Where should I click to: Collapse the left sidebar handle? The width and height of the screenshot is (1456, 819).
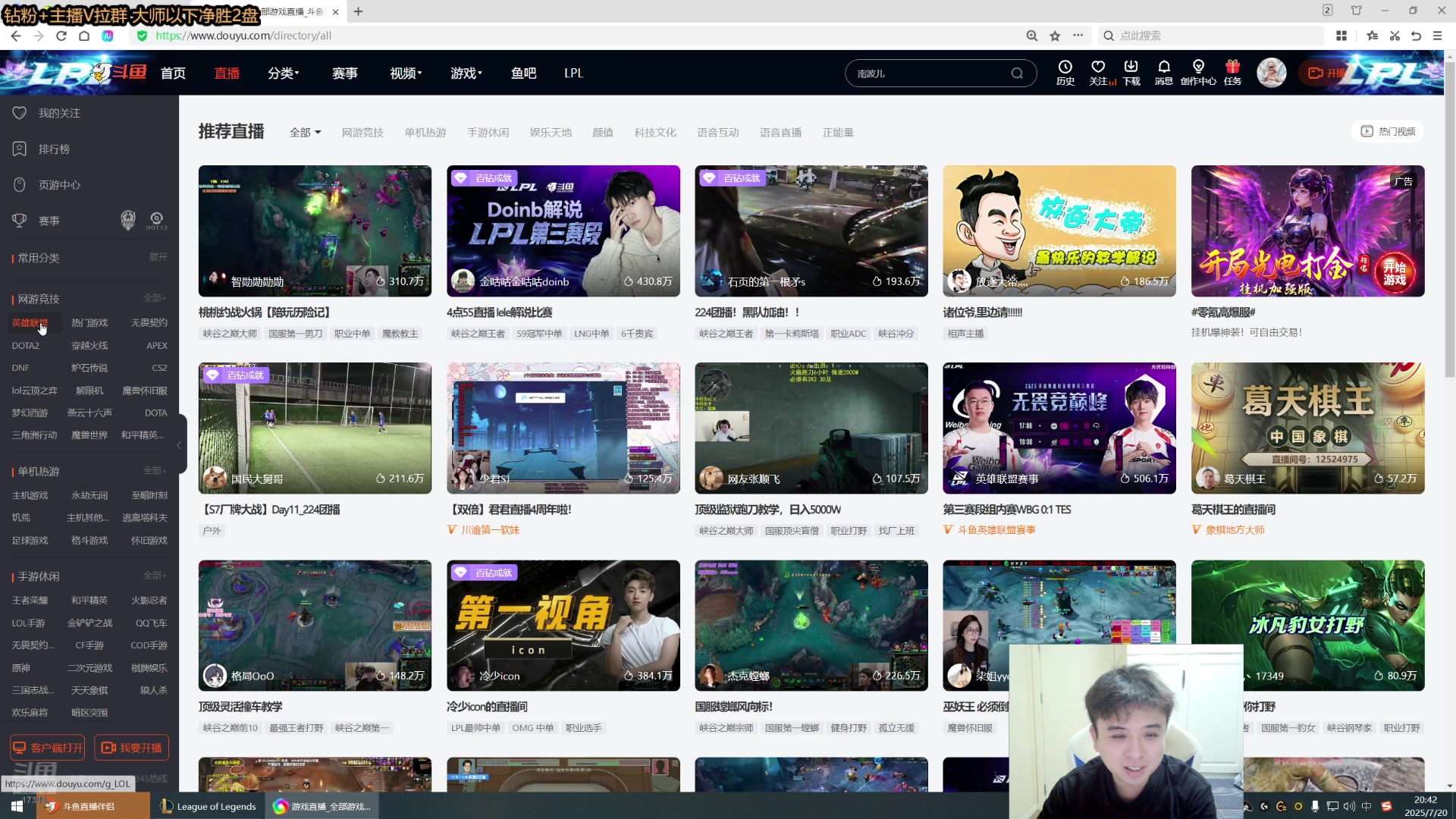(180, 445)
